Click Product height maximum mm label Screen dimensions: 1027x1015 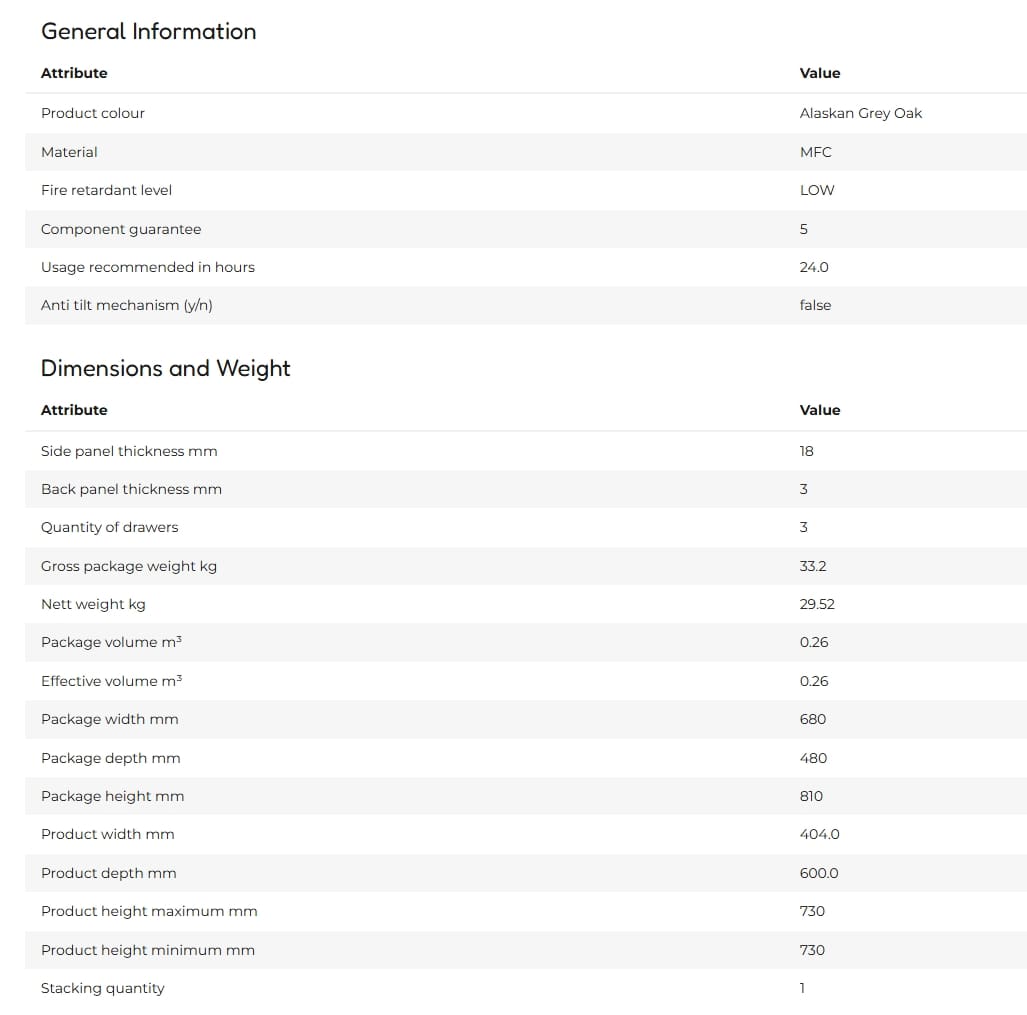(149, 911)
